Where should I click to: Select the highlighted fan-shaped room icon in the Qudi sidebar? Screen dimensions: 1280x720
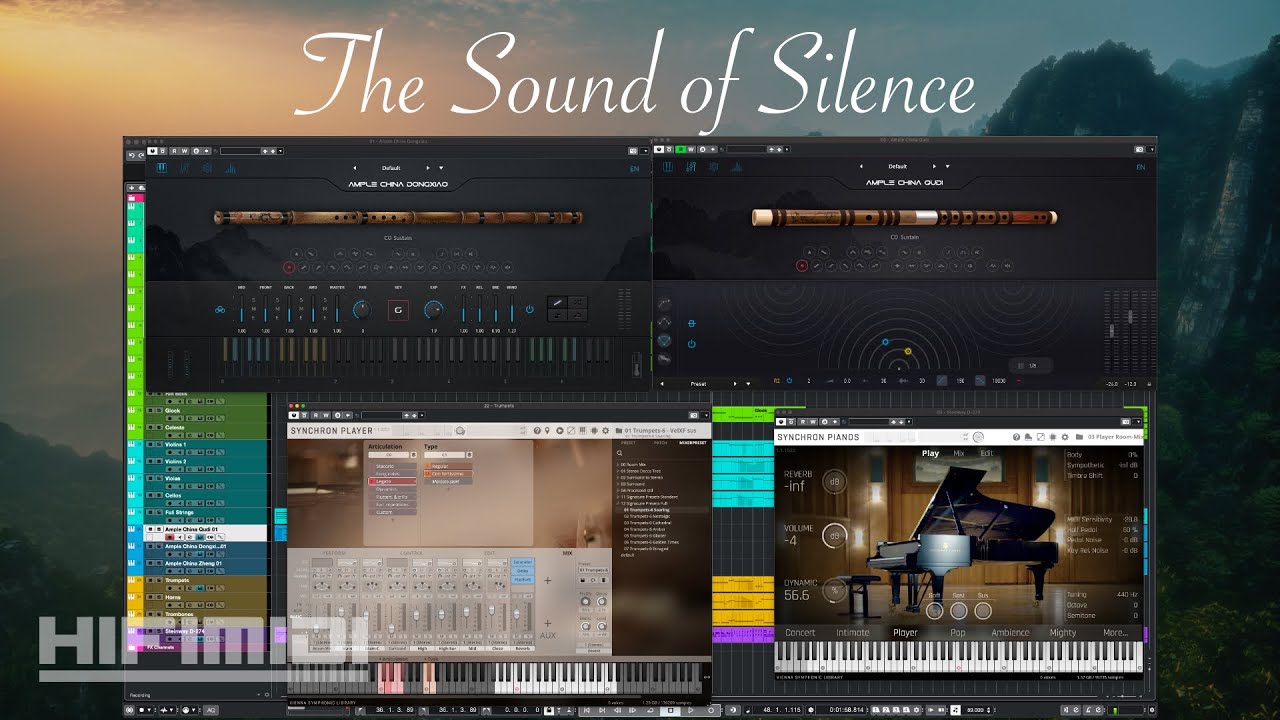tap(664, 340)
